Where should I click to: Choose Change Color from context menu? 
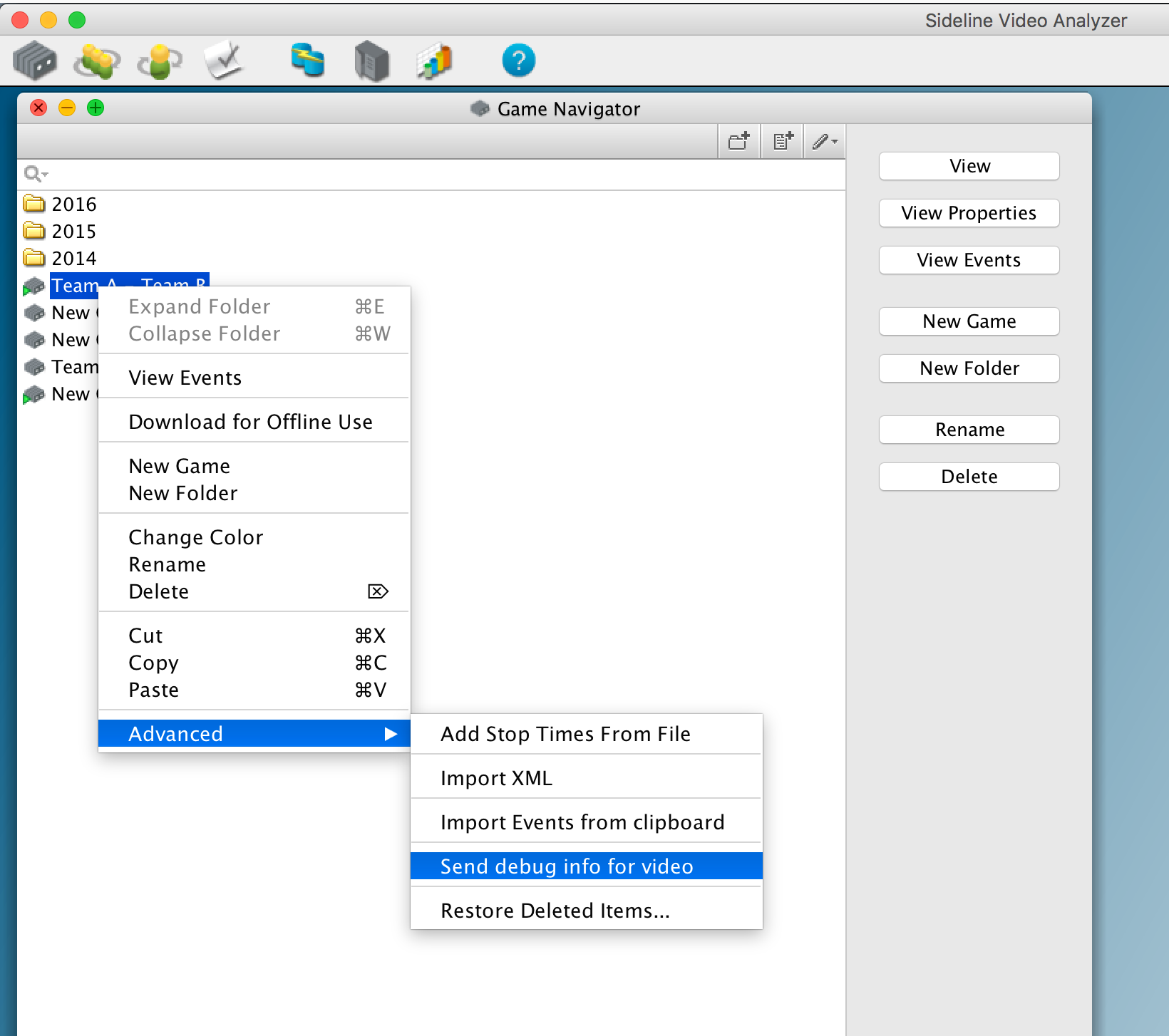point(254,537)
